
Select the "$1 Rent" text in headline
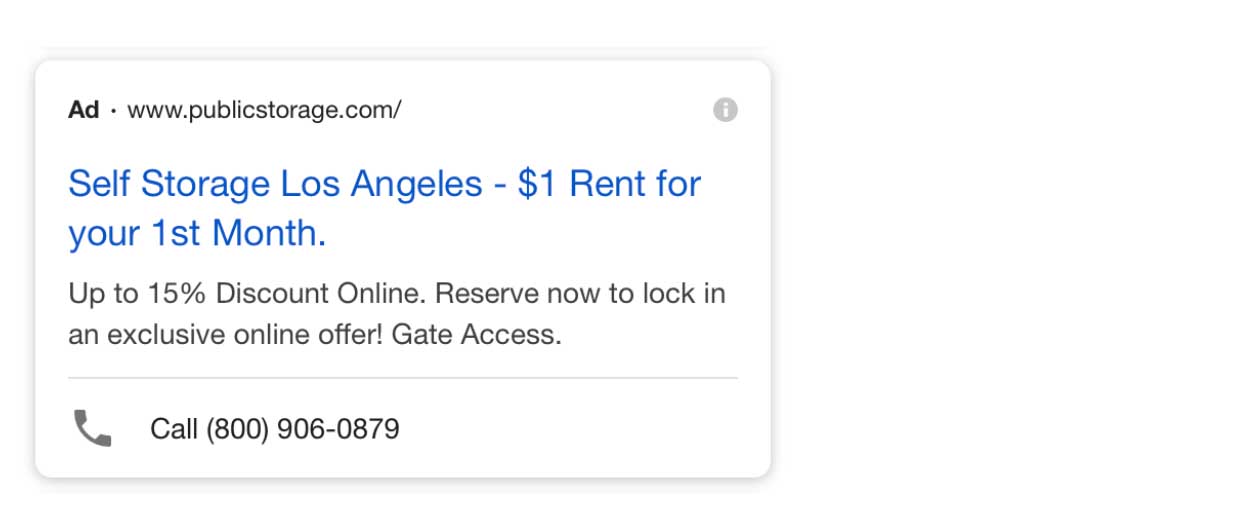(581, 184)
